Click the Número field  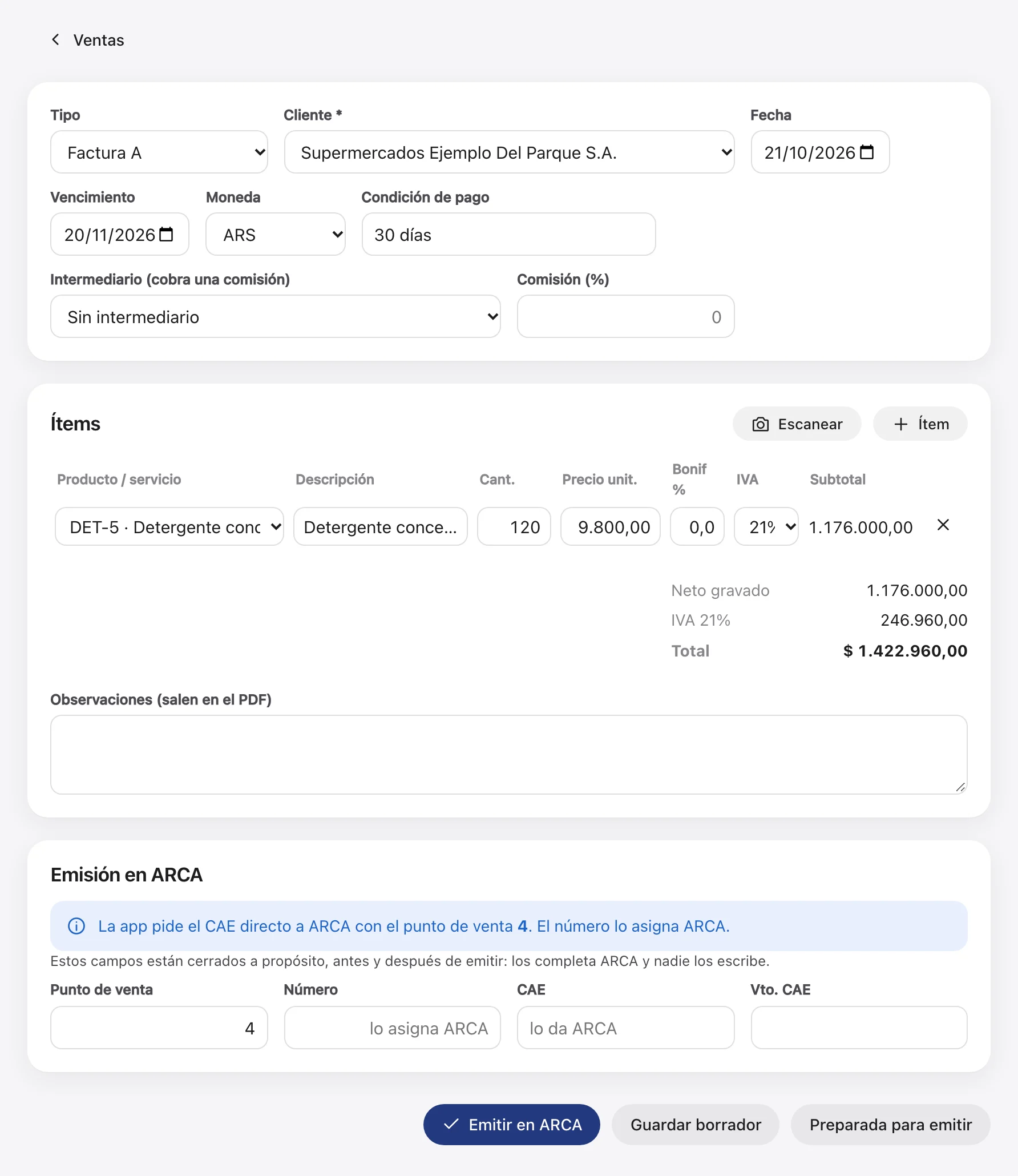pos(393,1028)
